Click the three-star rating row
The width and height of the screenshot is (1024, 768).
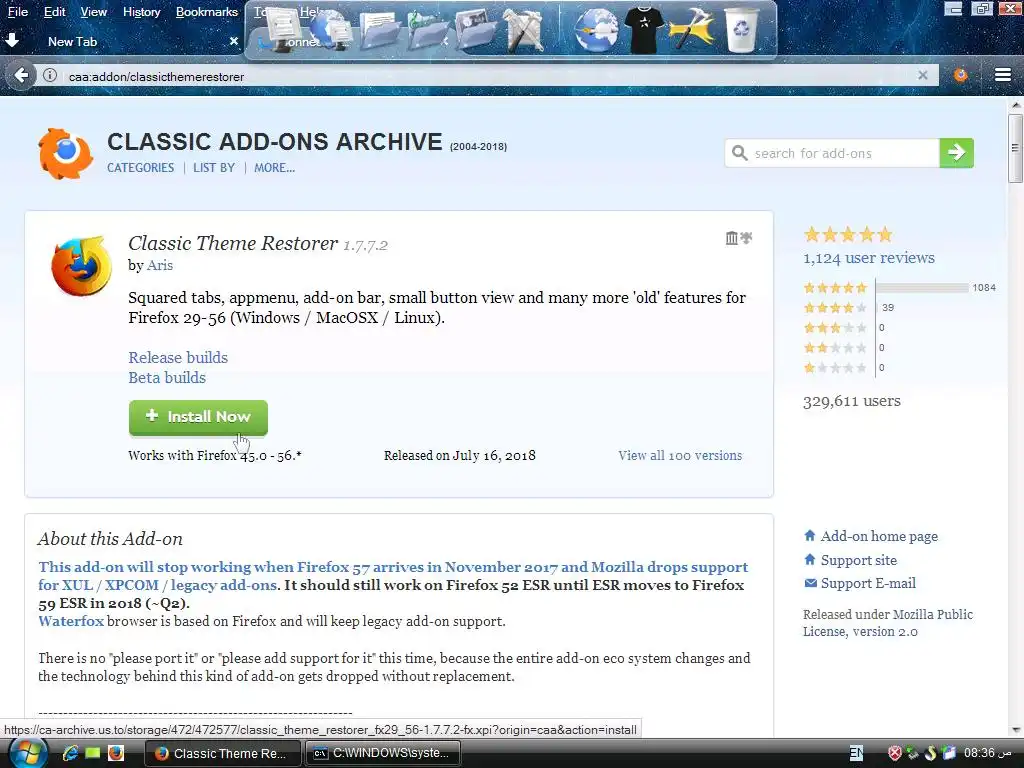tap(844, 328)
